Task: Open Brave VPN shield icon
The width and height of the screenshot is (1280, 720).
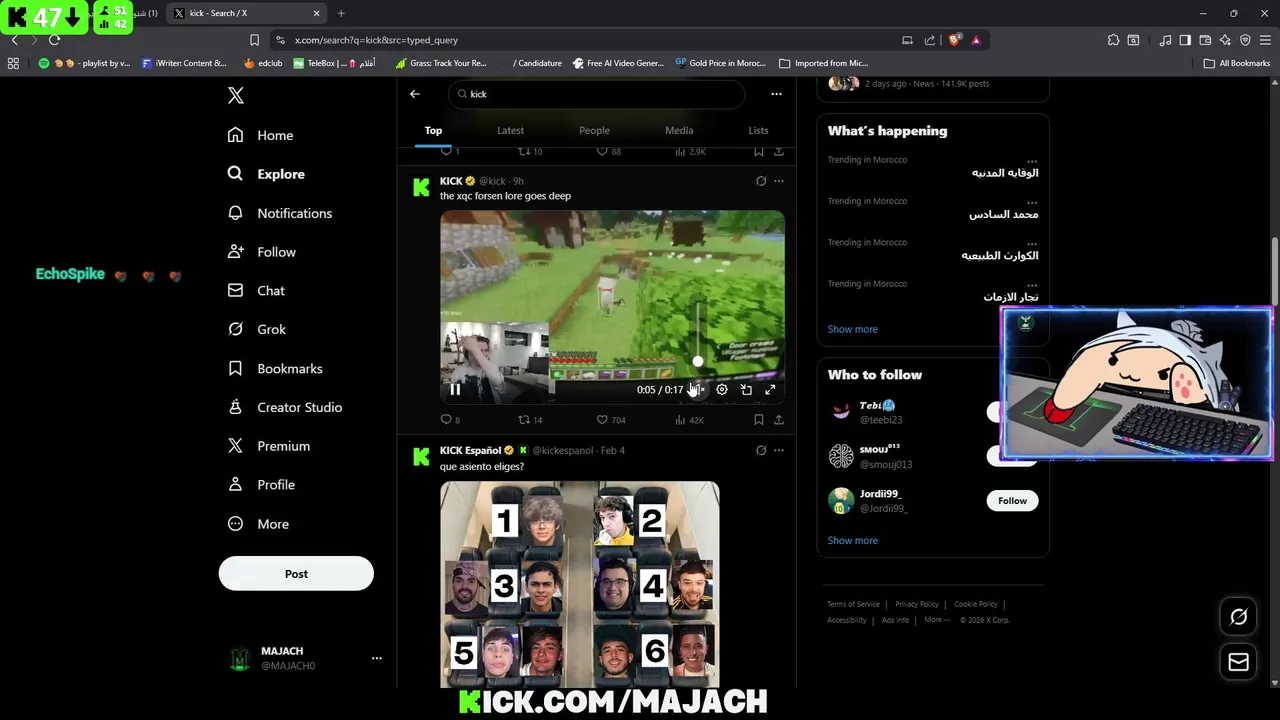Action: coord(1245,40)
